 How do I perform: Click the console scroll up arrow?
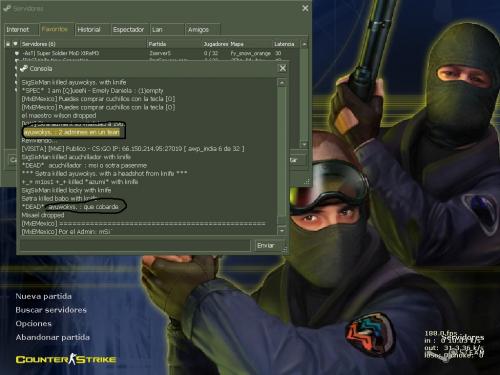(282, 82)
